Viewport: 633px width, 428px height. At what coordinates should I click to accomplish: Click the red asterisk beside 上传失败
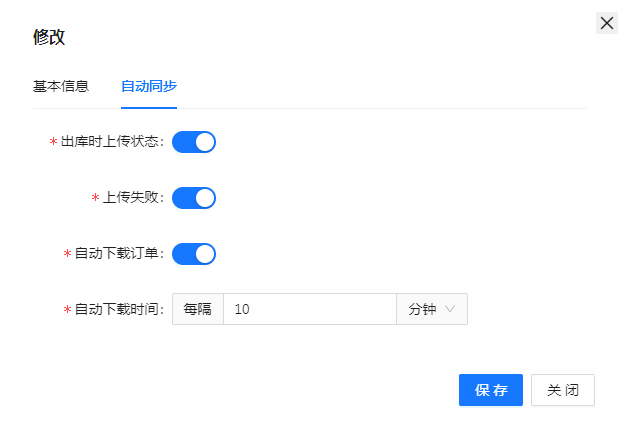pos(95,199)
